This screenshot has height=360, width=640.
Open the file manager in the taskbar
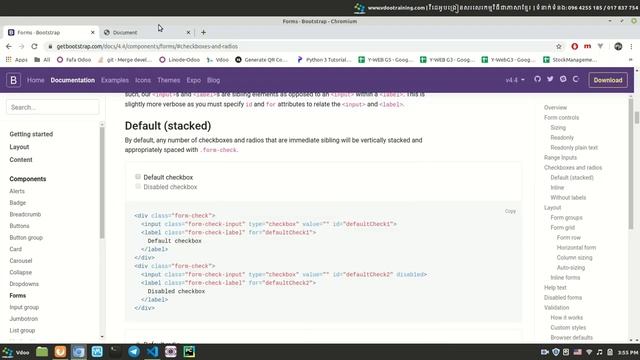click(x=42, y=351)
